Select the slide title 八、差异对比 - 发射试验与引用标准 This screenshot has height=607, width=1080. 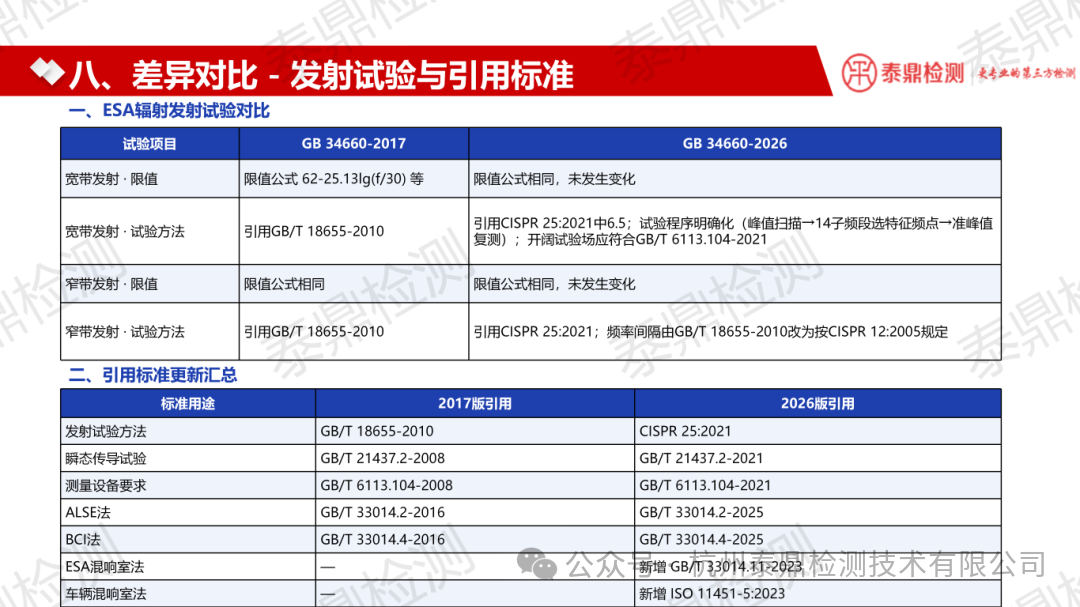321,74
